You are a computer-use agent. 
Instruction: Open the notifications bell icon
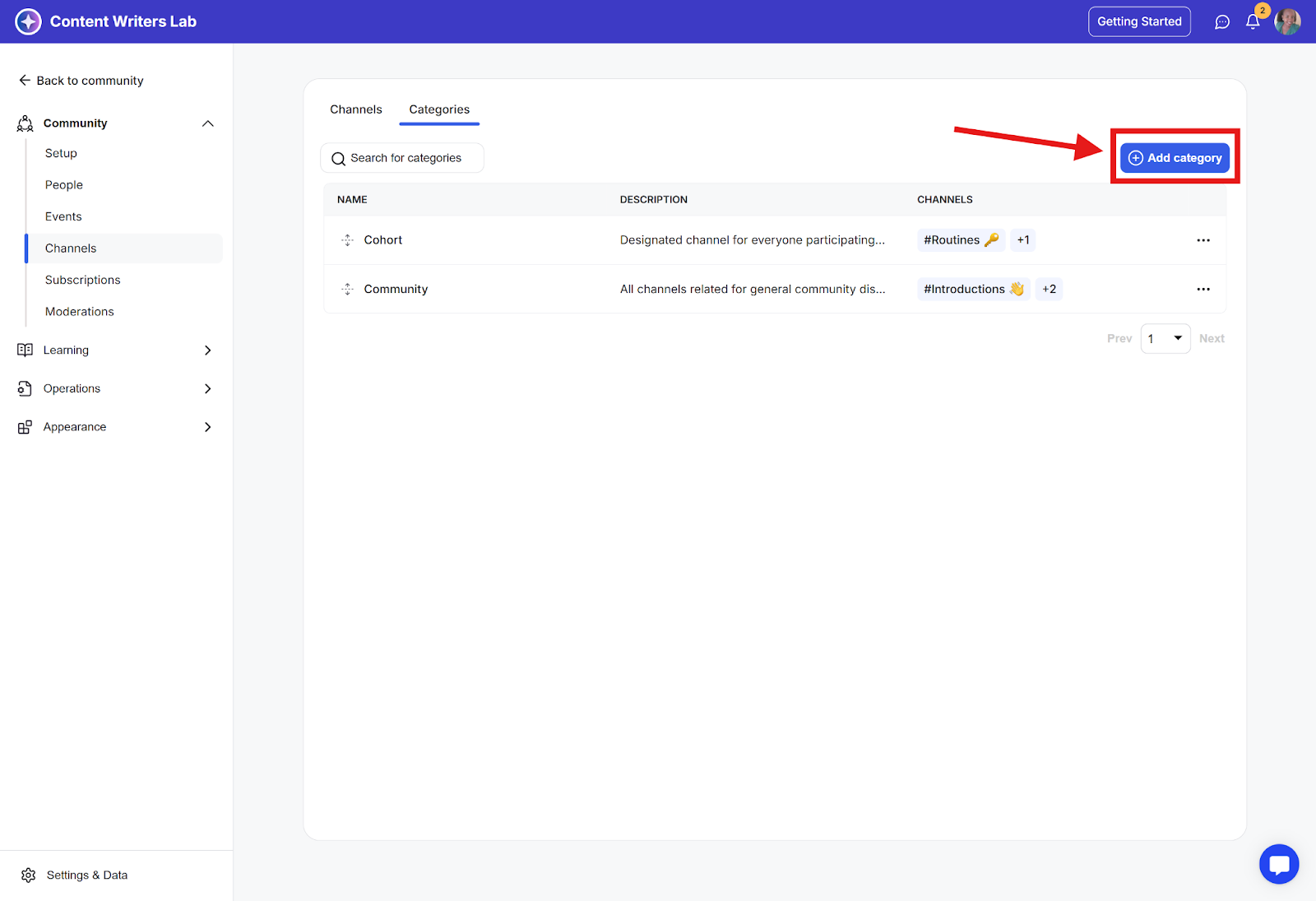click(x=1253, y=22)
